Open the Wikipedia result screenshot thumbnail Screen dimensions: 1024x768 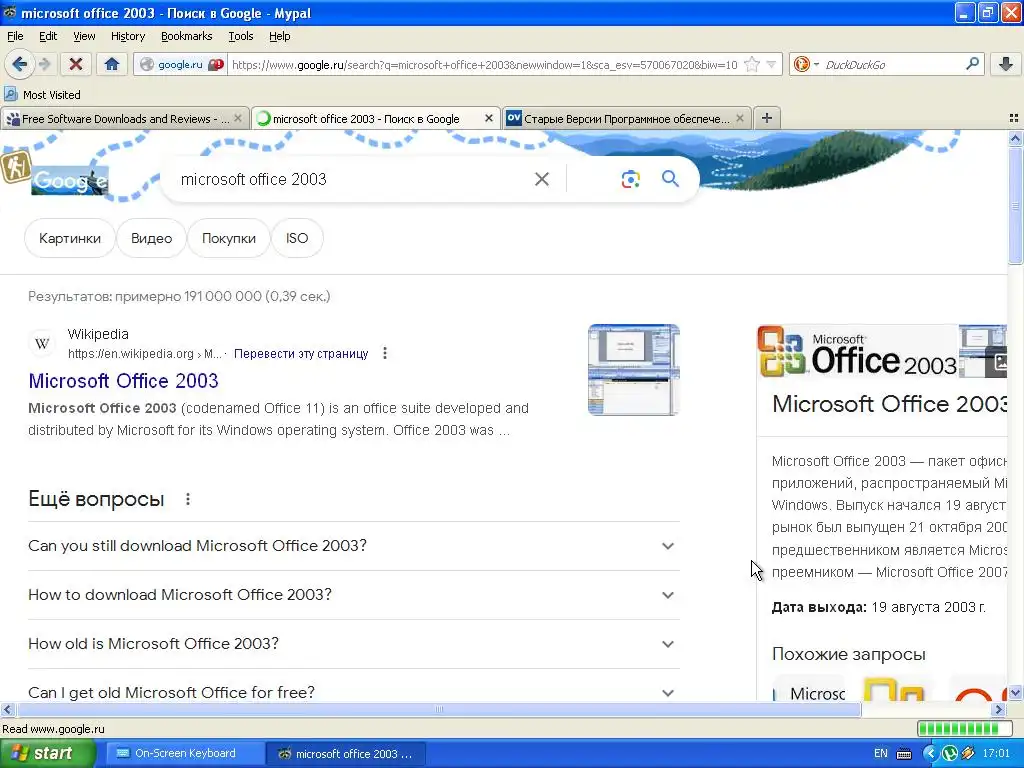[x=633, y=370]
